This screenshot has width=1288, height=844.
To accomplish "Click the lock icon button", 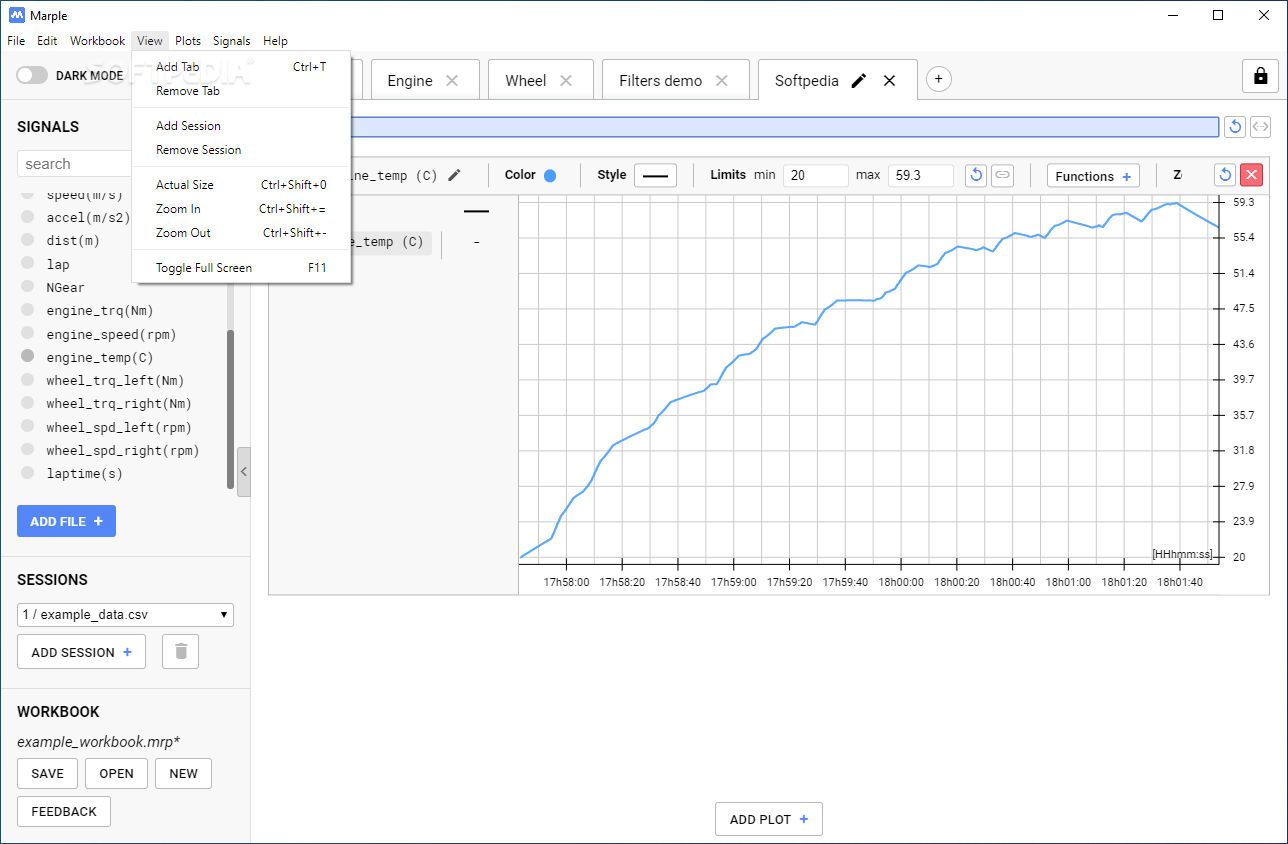I will coord(1260,77).
